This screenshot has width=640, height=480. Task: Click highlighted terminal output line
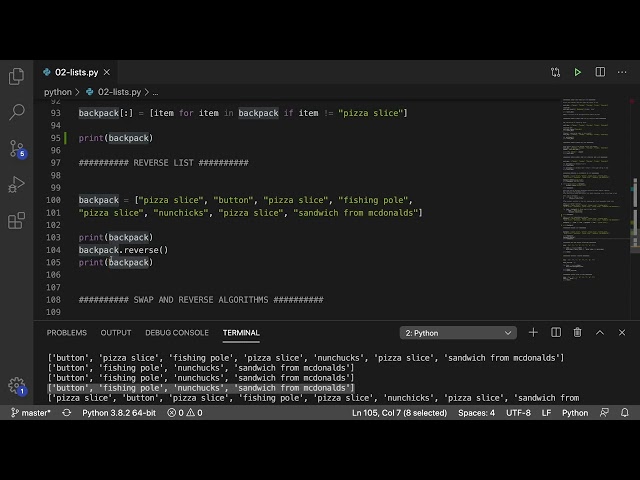click(201, 388)
